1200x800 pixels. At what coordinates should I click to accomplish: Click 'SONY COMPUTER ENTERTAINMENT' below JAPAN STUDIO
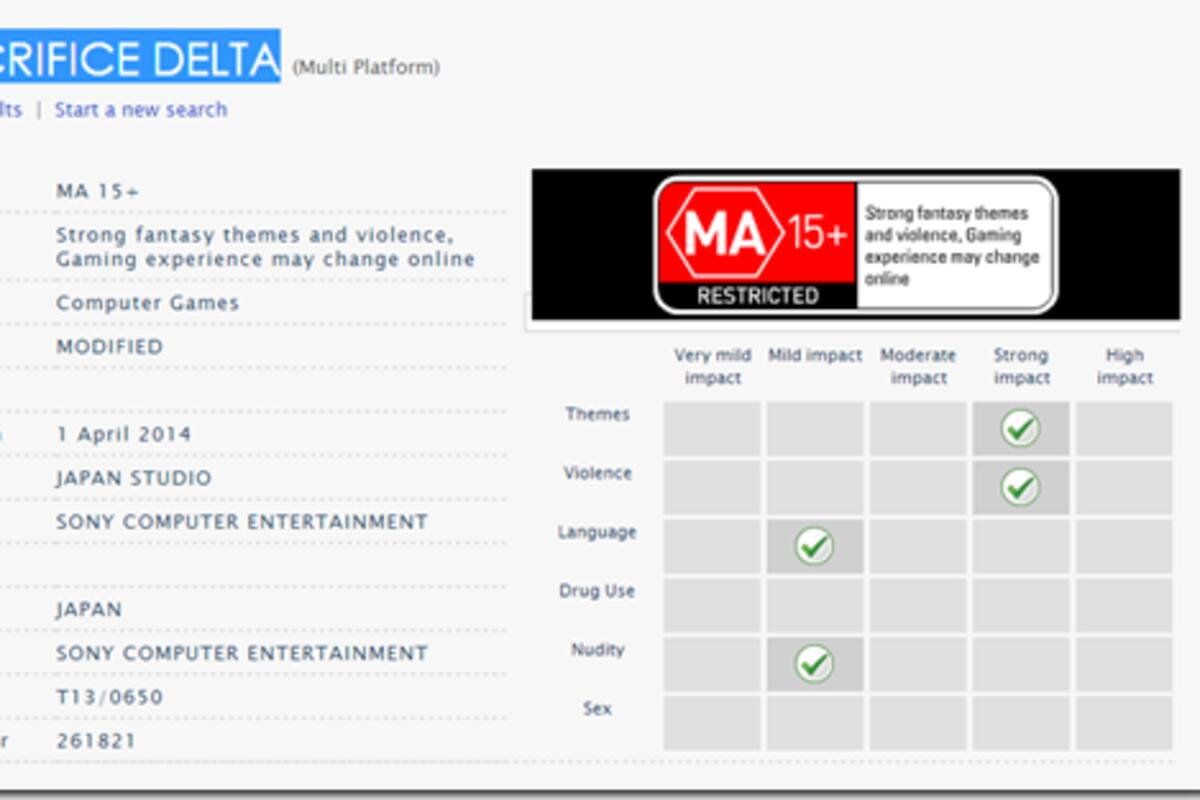(x=242, y=522)
